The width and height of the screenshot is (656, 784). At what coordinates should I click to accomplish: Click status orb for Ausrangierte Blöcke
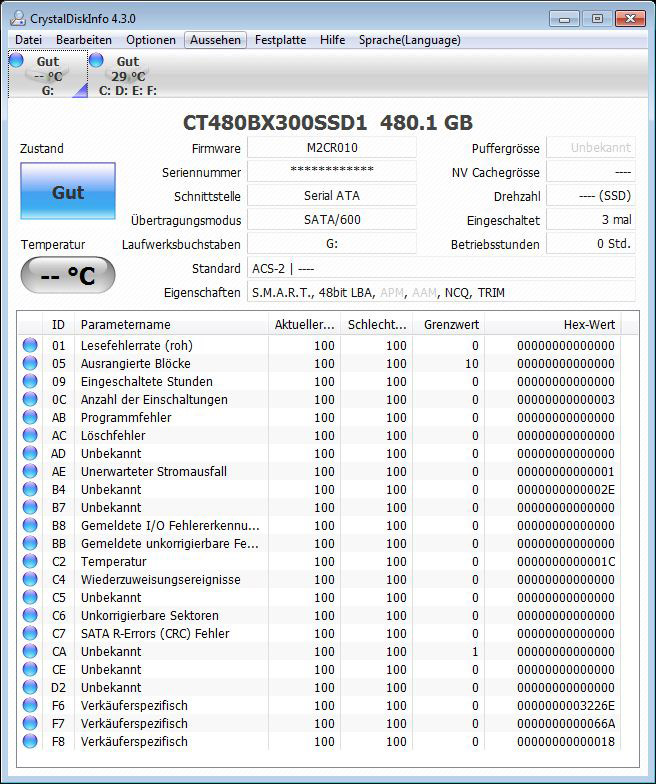click(30, 363)
